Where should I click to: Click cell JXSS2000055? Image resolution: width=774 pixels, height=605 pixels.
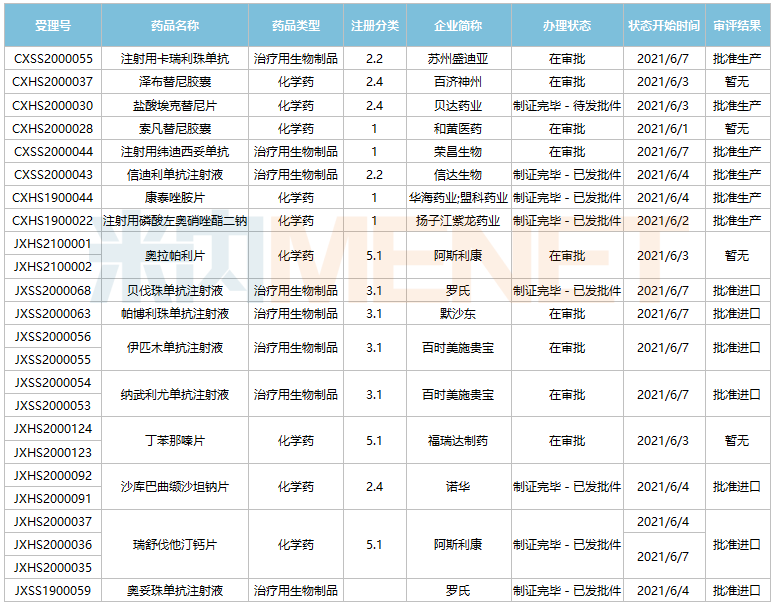53,360
